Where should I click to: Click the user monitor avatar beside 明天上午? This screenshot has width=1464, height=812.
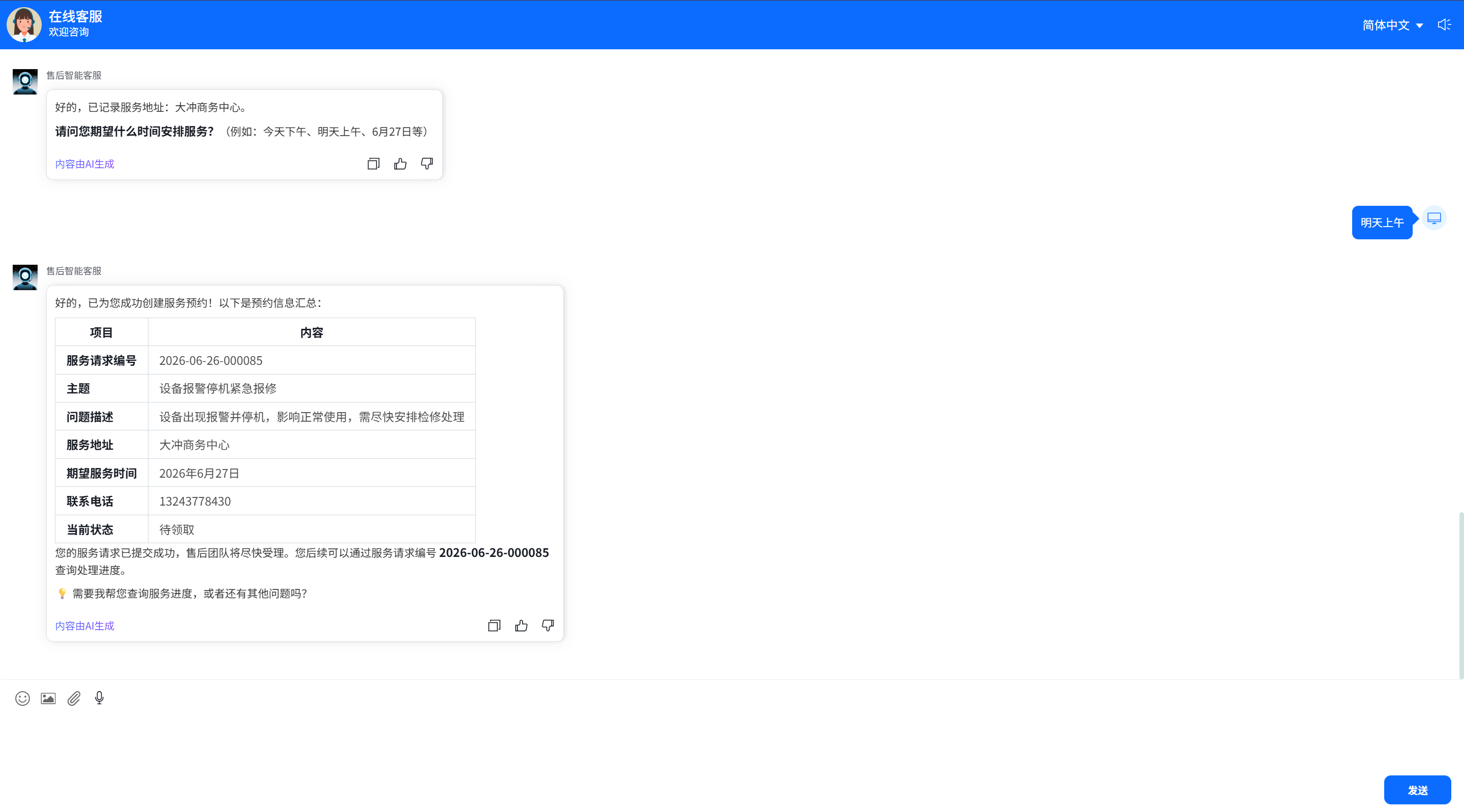1434,218
